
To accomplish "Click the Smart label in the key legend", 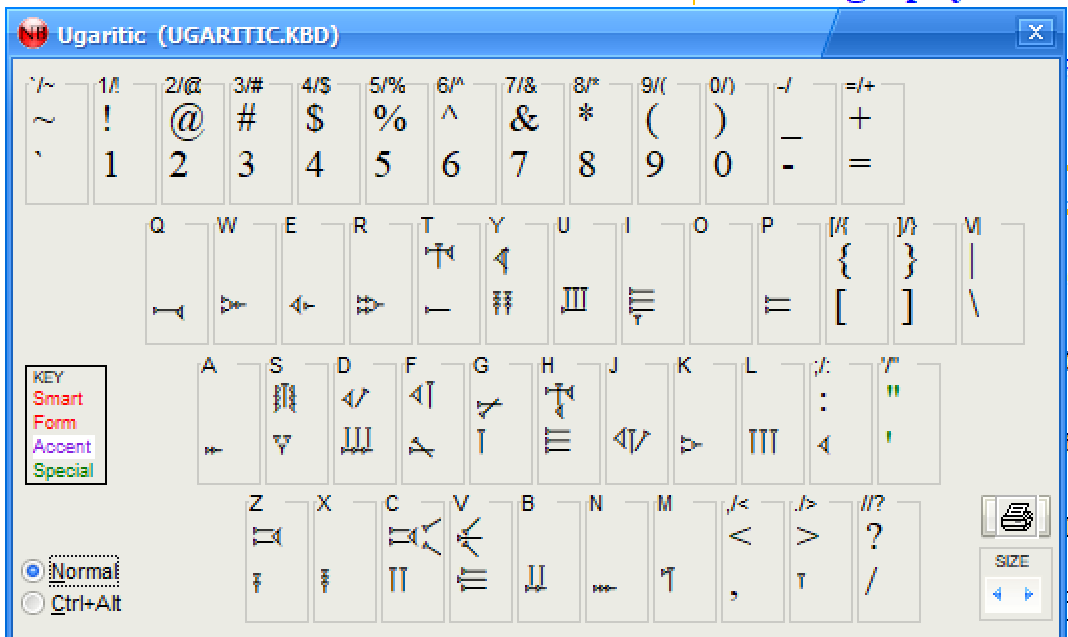I will tap(58, 399).
